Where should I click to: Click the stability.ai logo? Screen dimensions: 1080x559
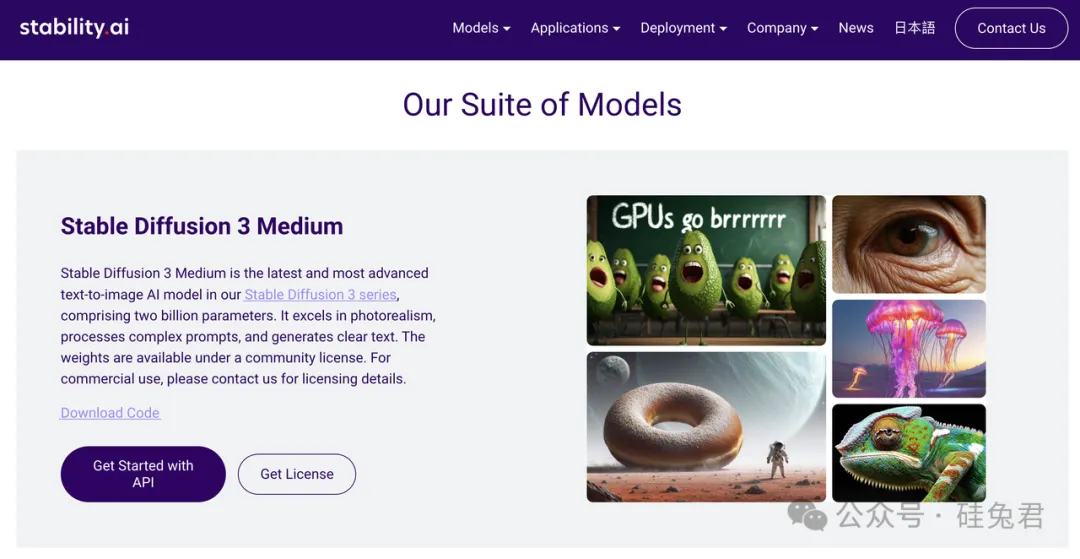tap(74, 27)
